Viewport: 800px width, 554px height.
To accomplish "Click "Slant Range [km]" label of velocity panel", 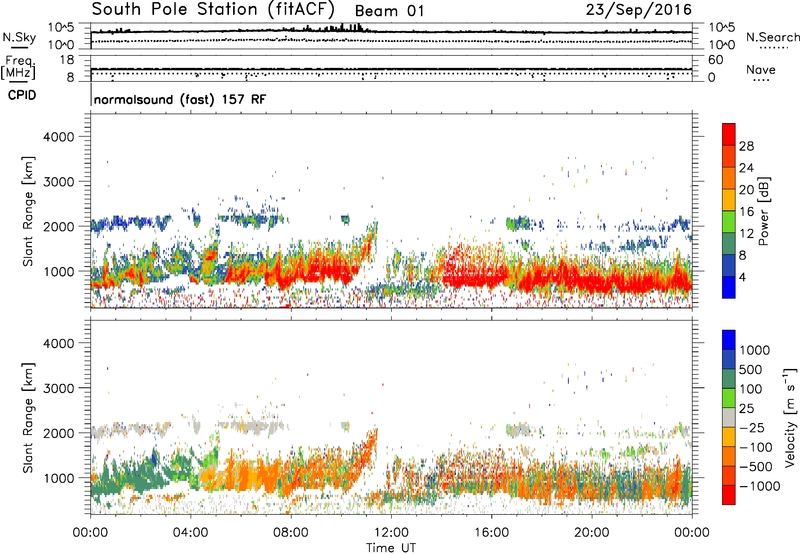I will tap(28, 418).
